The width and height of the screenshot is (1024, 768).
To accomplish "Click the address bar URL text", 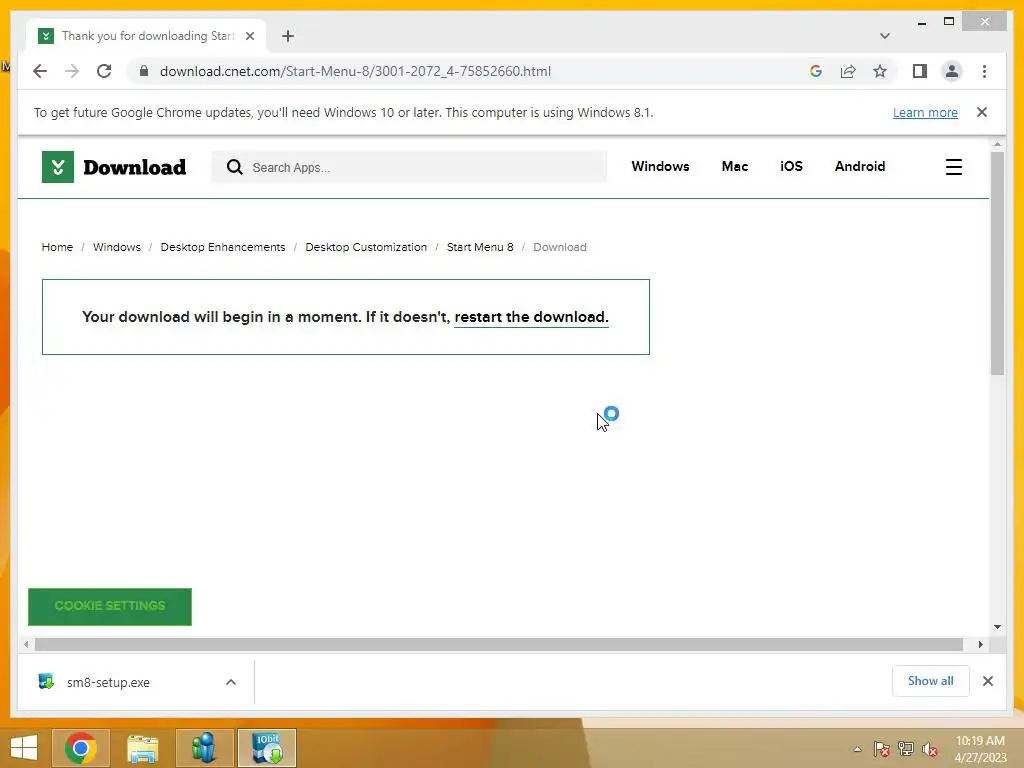I will [355, 71].
